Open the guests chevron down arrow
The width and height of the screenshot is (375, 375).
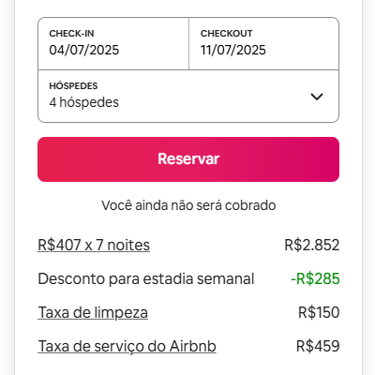[x=317, y=97]
